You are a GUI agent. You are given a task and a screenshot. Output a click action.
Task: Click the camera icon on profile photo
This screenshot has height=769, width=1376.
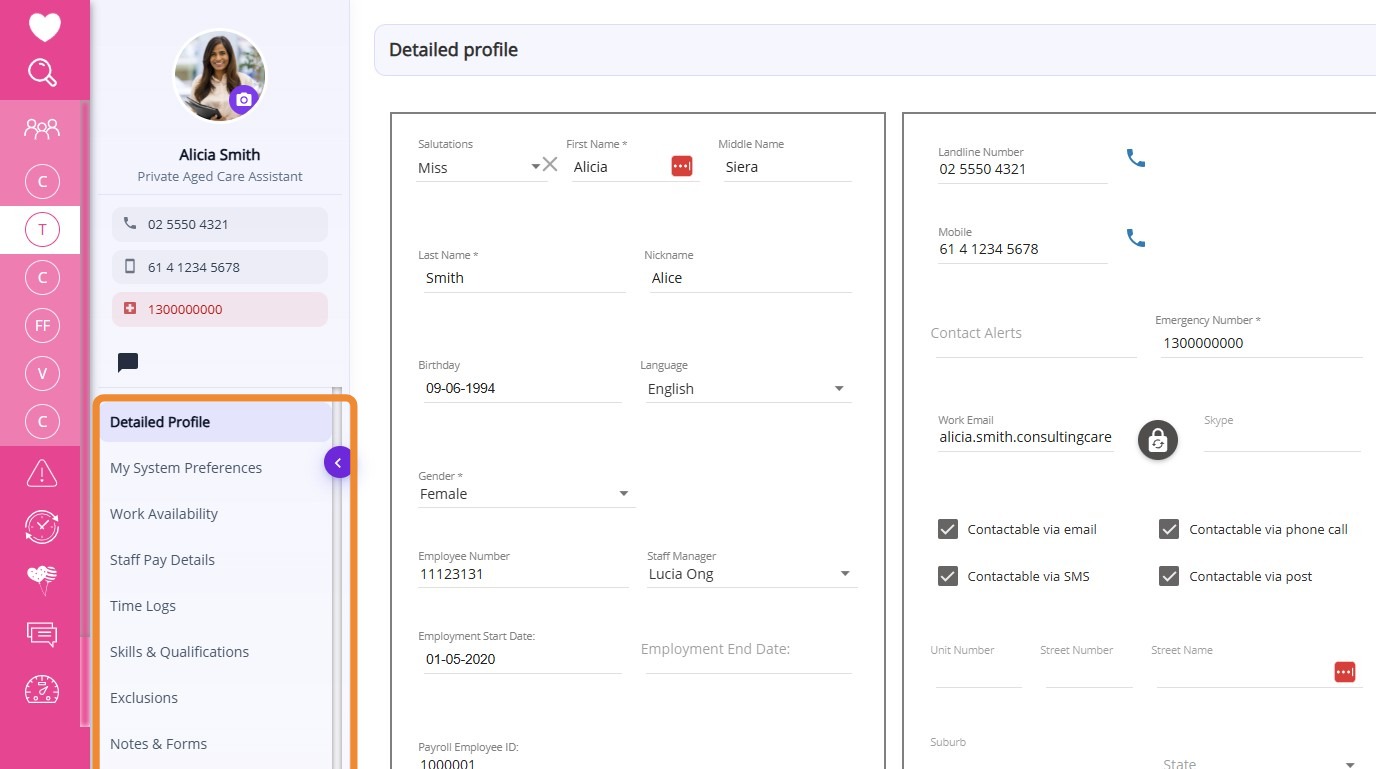(244, 100)
